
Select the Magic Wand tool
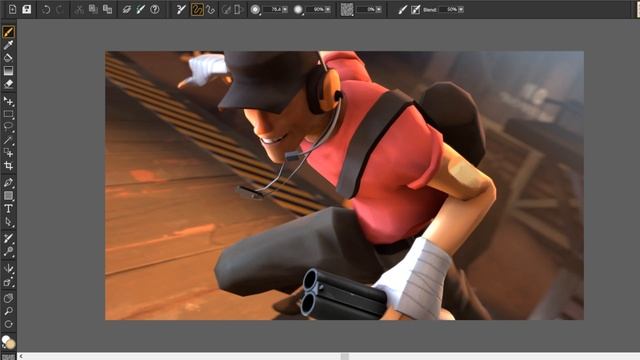tap(8, 140)
